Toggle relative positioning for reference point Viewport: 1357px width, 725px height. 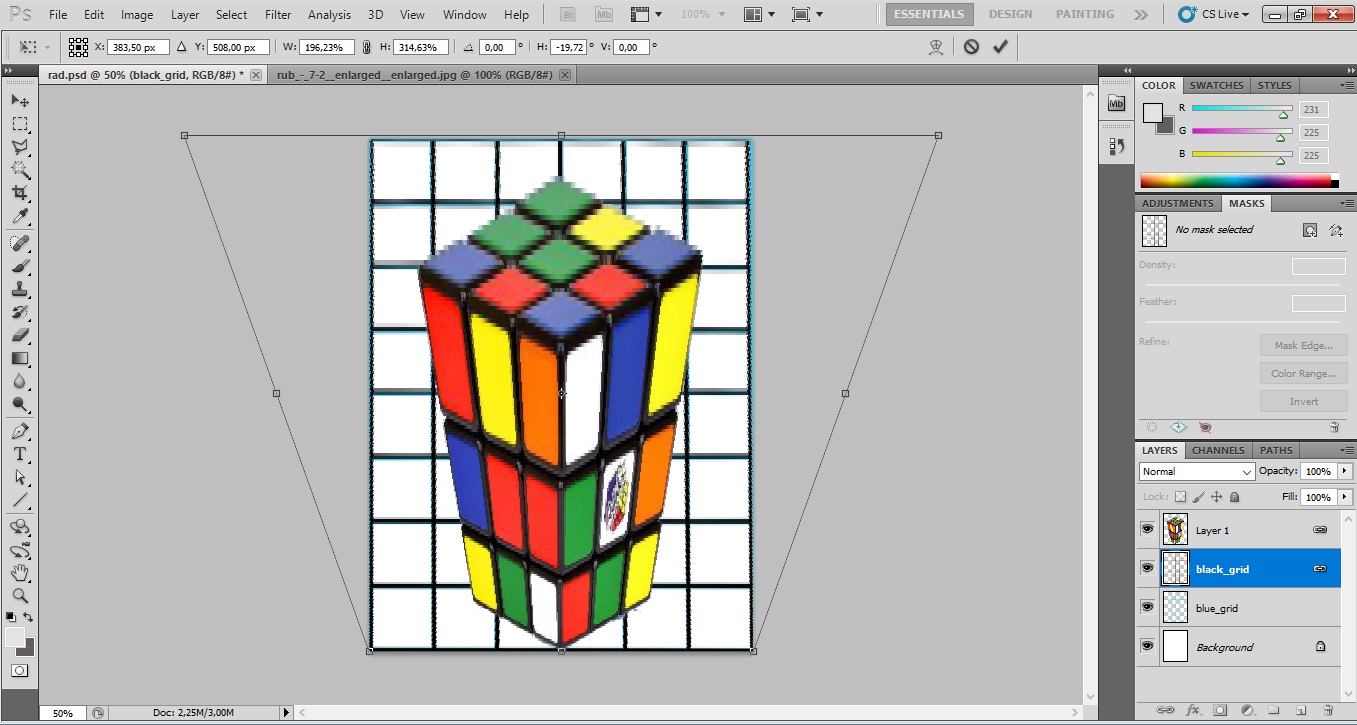pos(181,47)
